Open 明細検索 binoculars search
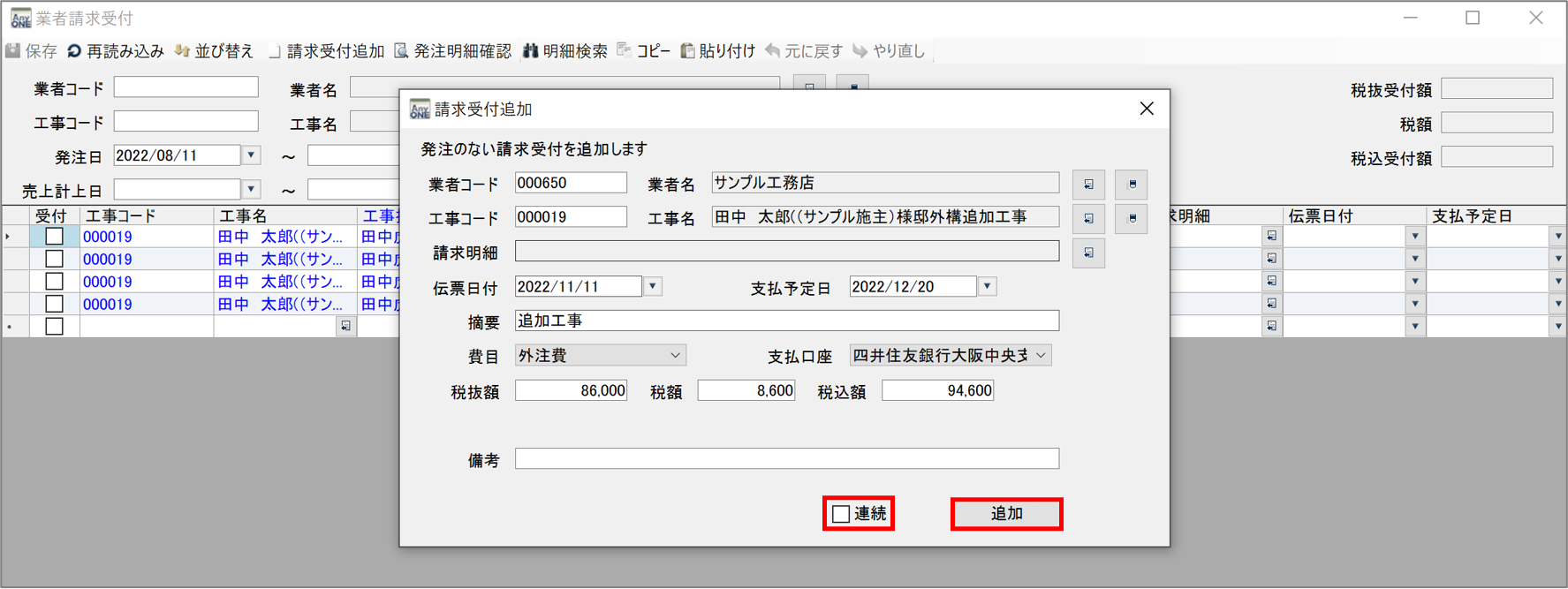The height and width of the screenshot is (589, 1568). pyautogui.click(x=531, y=51)
